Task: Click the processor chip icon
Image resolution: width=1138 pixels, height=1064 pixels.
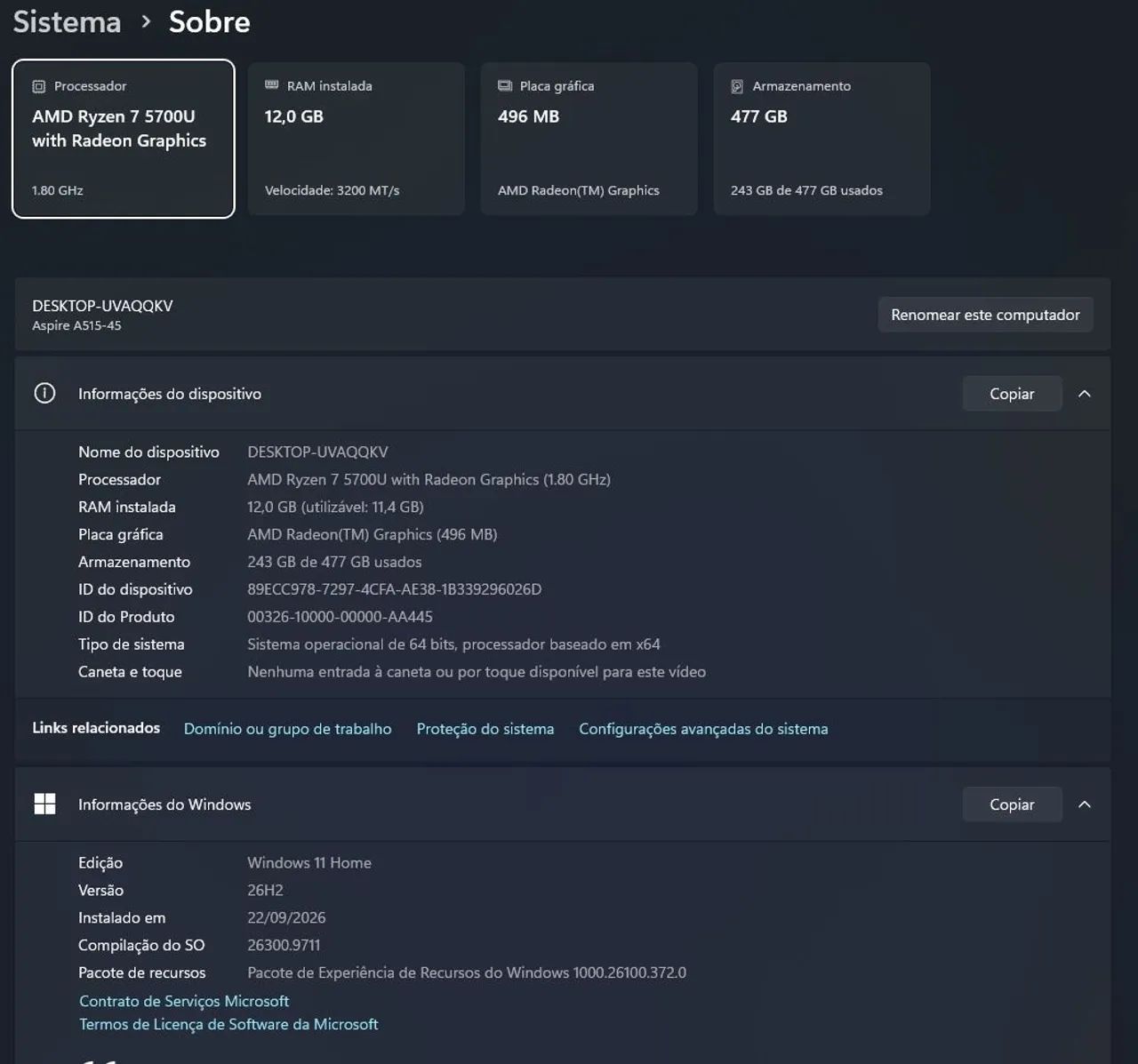Action: [39, 86]
